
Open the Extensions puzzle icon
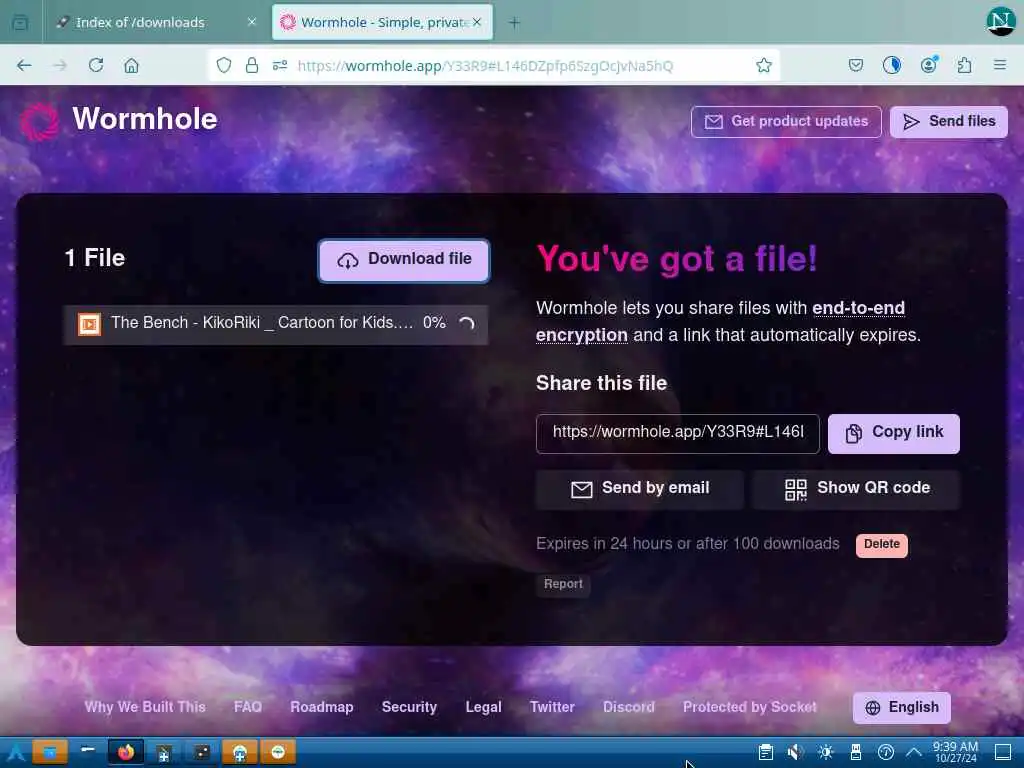click(964, 65)
